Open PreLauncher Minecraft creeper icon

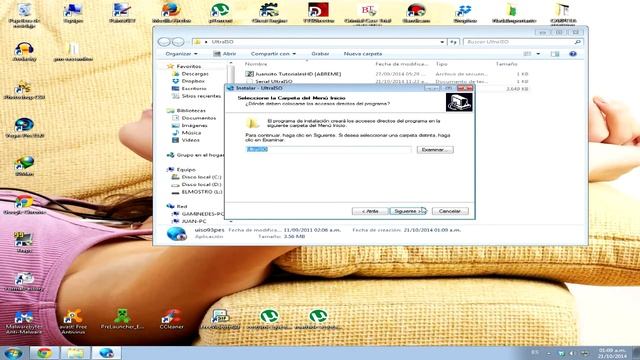(x=122, y=320)
